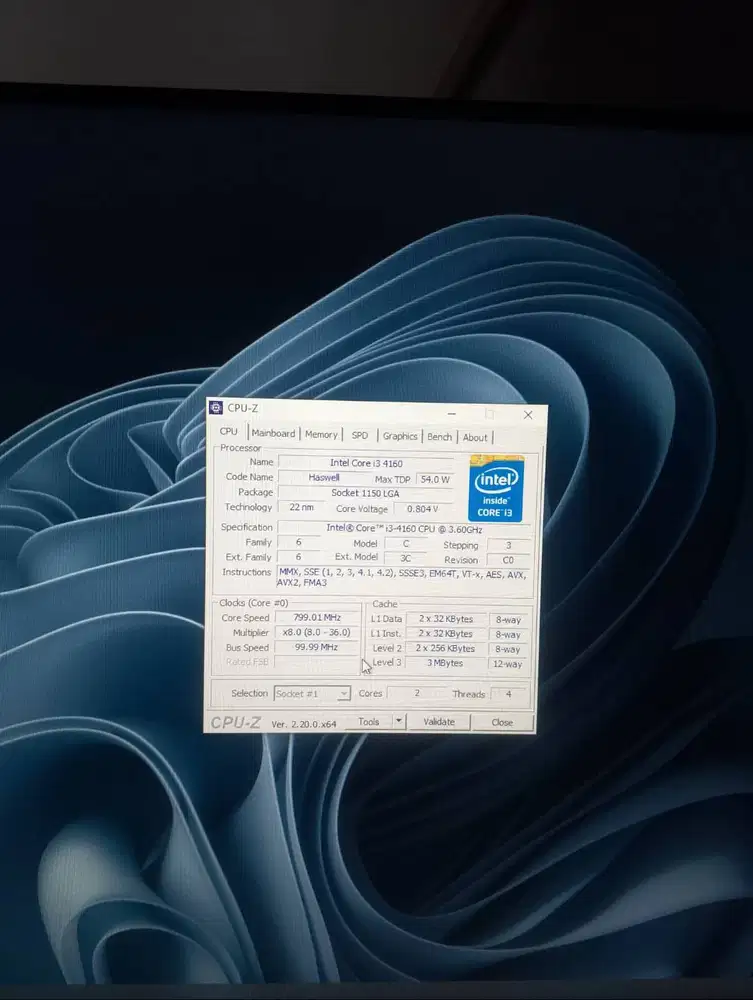Click the Revision value C0
This screenshot has height=1000, width=753.
(508, 560)
